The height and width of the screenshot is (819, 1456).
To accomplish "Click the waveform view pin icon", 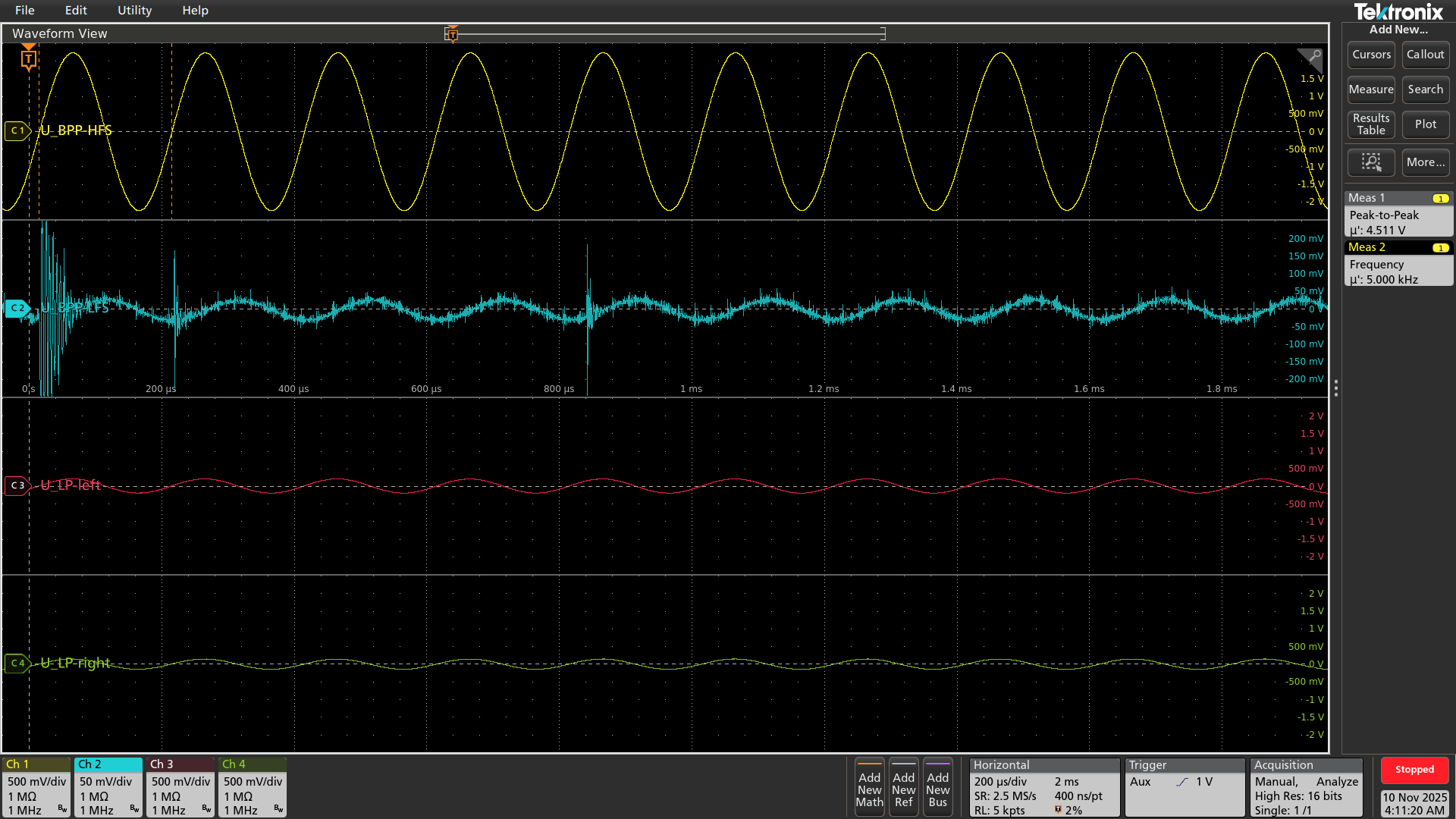I will (x=1313, y=57).
